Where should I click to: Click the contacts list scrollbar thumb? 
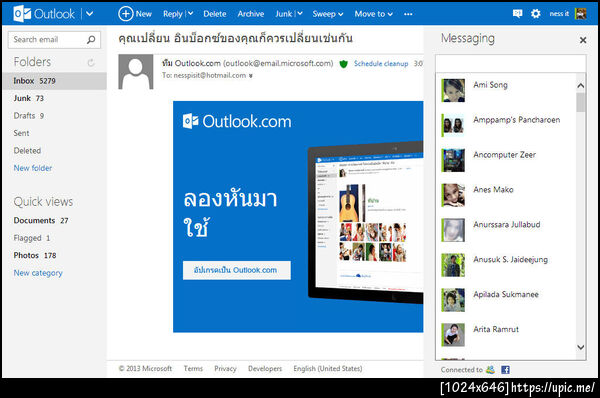[x=581, y=102]
